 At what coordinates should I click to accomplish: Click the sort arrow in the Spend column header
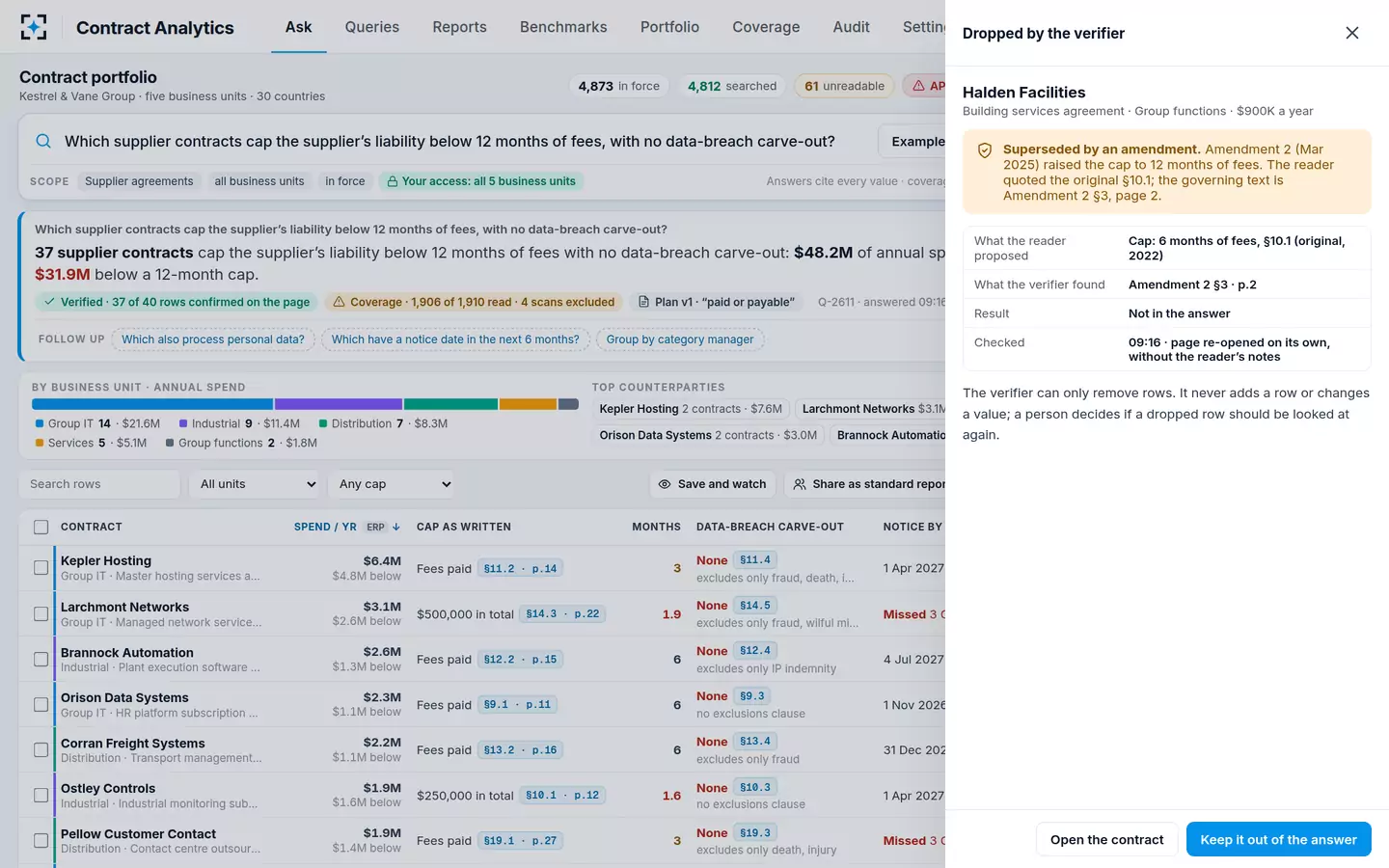click(x=395, y=527)
